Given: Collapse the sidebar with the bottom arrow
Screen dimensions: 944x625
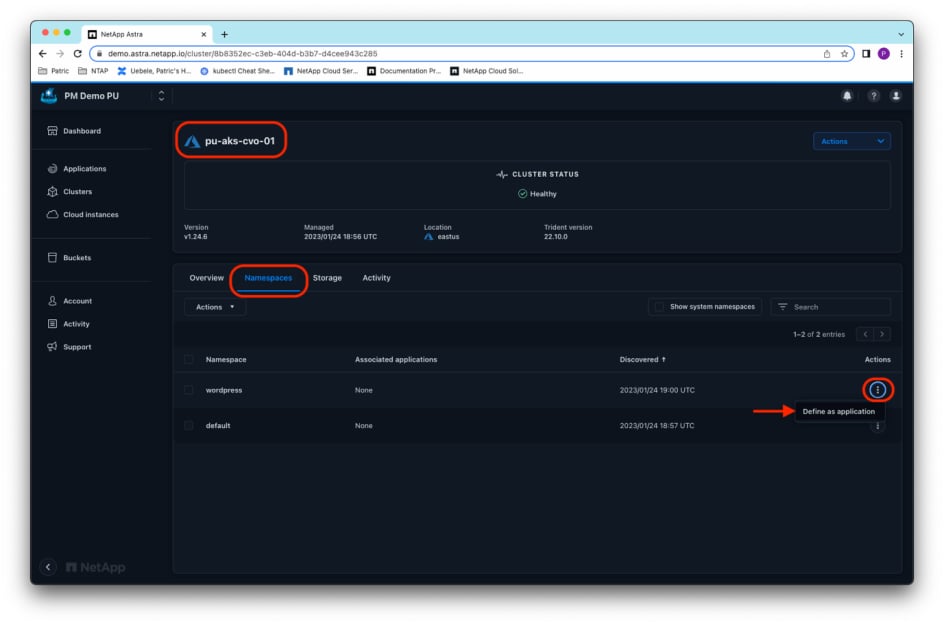Looking at the screenshot, I should (x=48, y=567).
